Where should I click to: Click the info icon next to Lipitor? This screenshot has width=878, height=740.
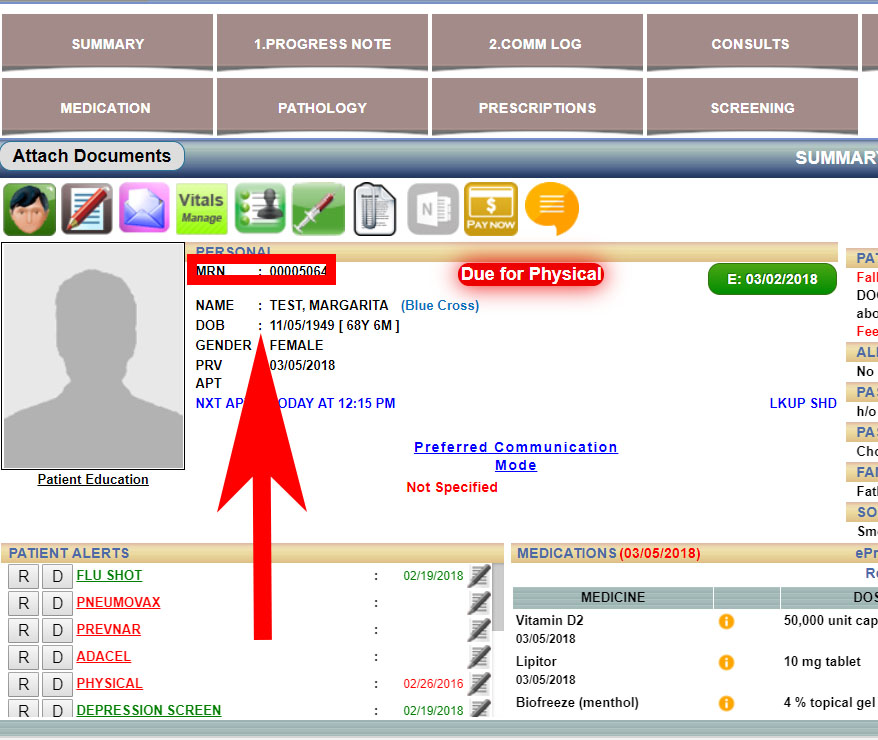tap(727, 662)
